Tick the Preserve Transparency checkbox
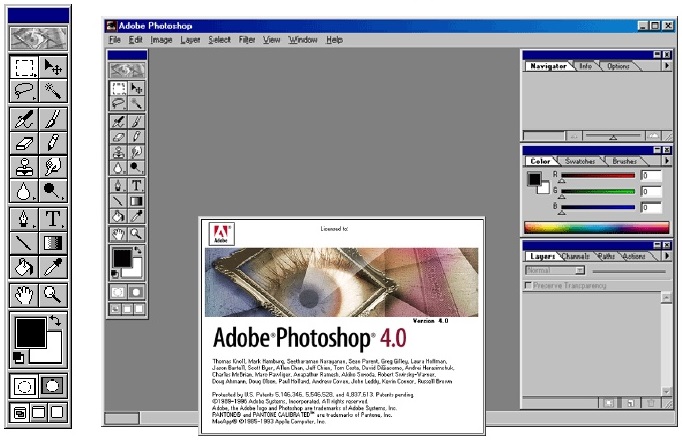The width and height of the screenshot is (682, 440). click(528, 285)
